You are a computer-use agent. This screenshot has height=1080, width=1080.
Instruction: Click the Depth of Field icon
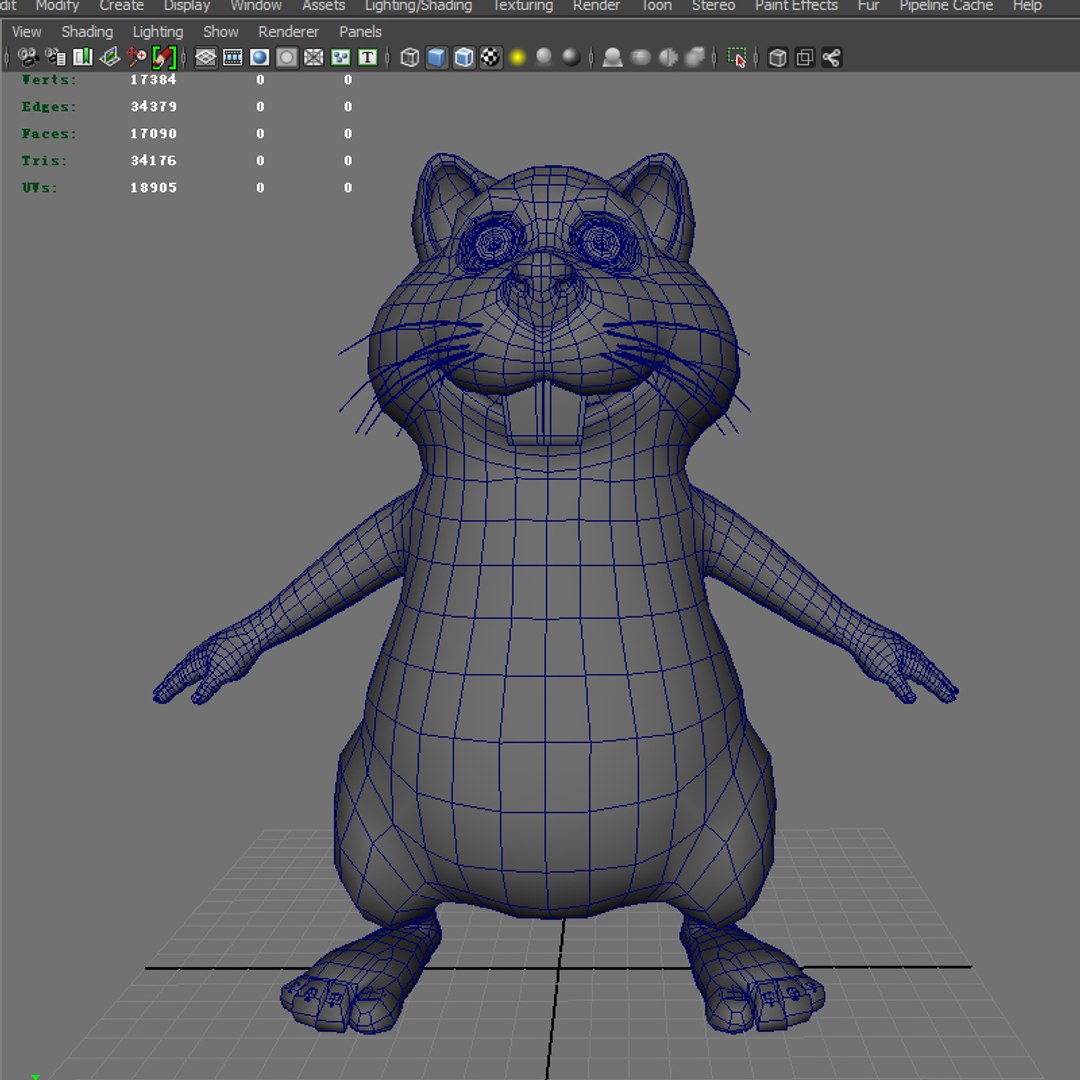(695, 57)
